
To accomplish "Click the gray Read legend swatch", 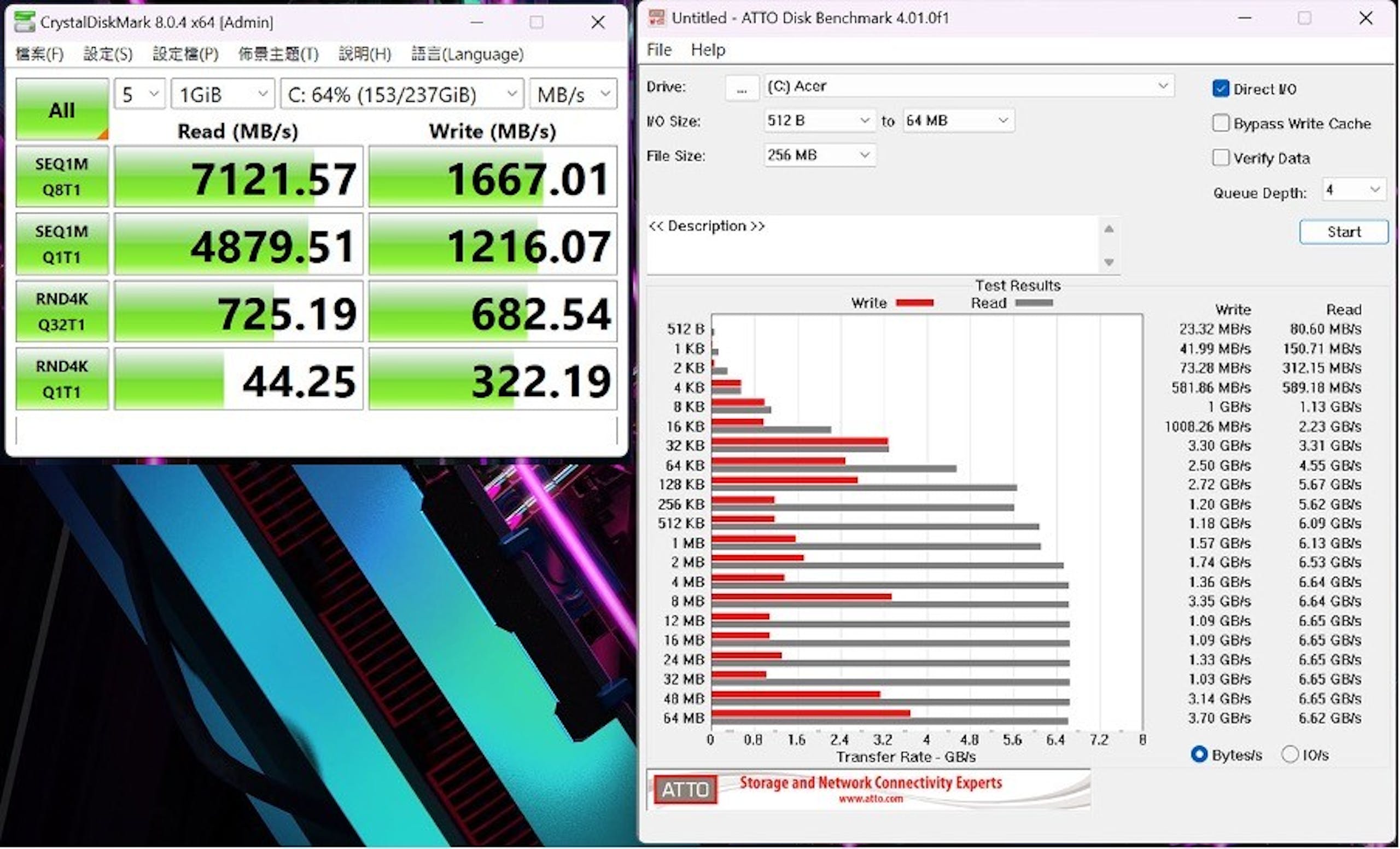I will 1034,303.
